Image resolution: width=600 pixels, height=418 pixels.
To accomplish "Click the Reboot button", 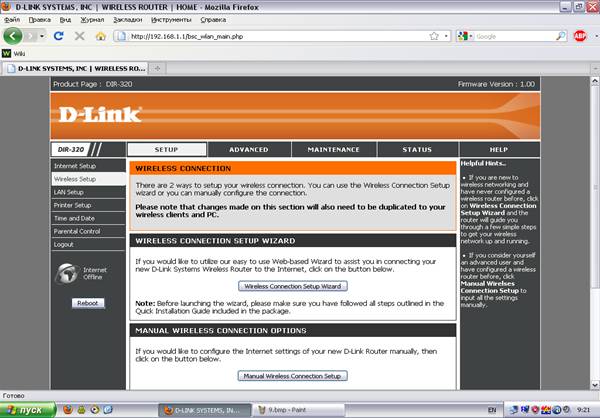I will click(x=88, y=303).
